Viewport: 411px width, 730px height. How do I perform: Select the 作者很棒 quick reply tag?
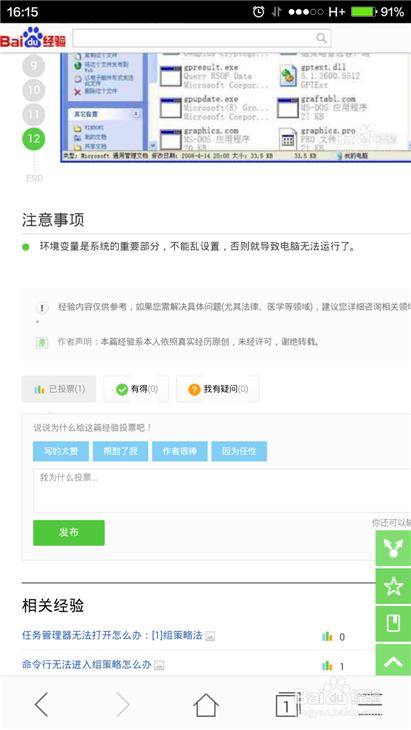point(180,451)
